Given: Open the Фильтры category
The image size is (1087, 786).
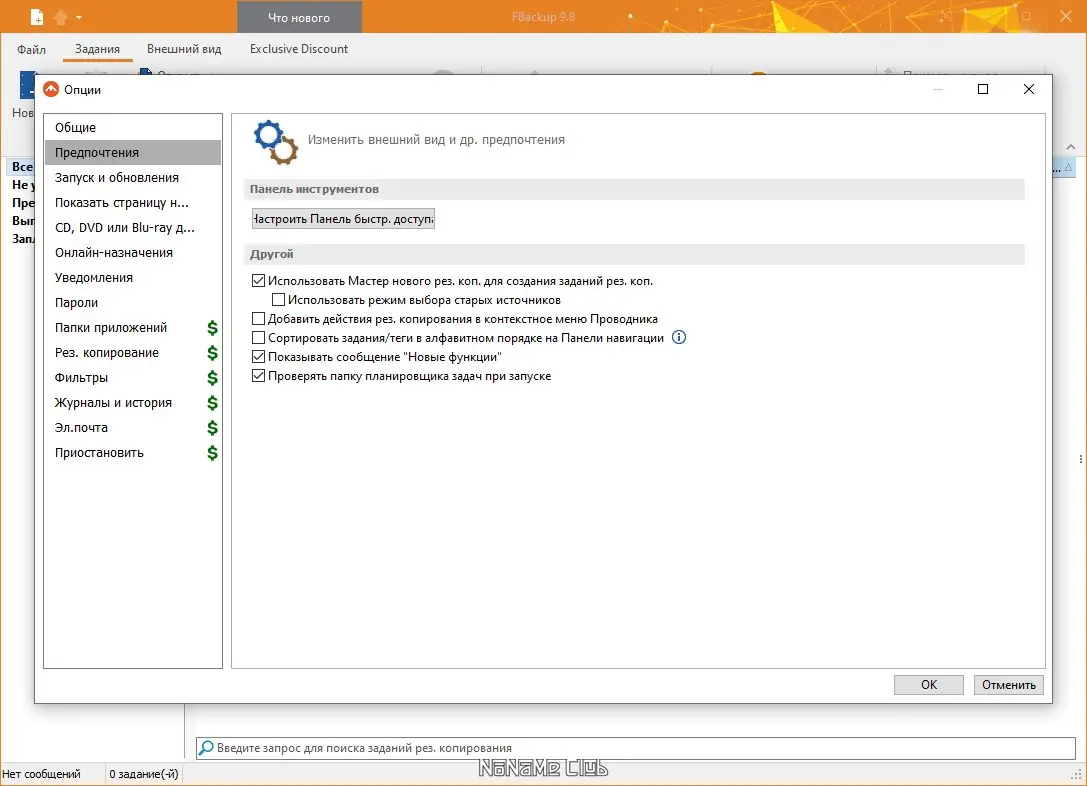Looking at the screenshot, I should coord(132,377).
